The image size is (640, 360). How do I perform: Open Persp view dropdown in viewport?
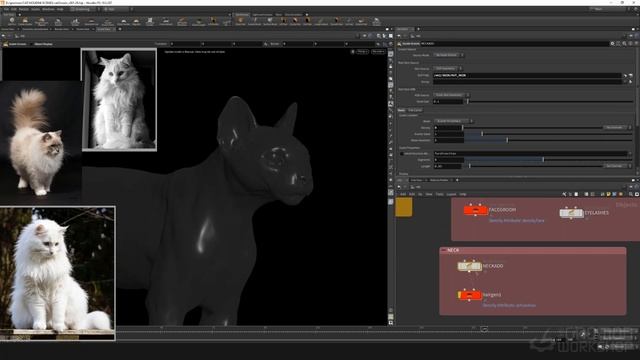tap(362, 52)
